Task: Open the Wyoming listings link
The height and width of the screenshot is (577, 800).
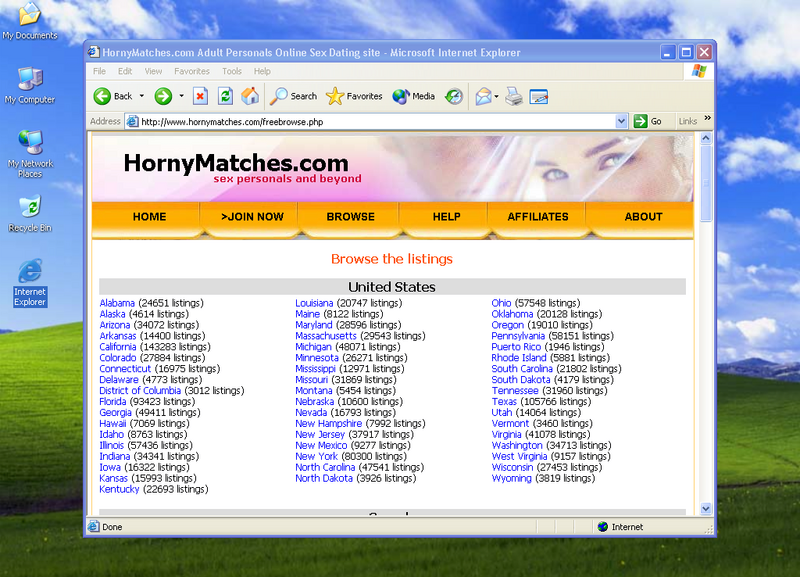Action: [511, 479]
